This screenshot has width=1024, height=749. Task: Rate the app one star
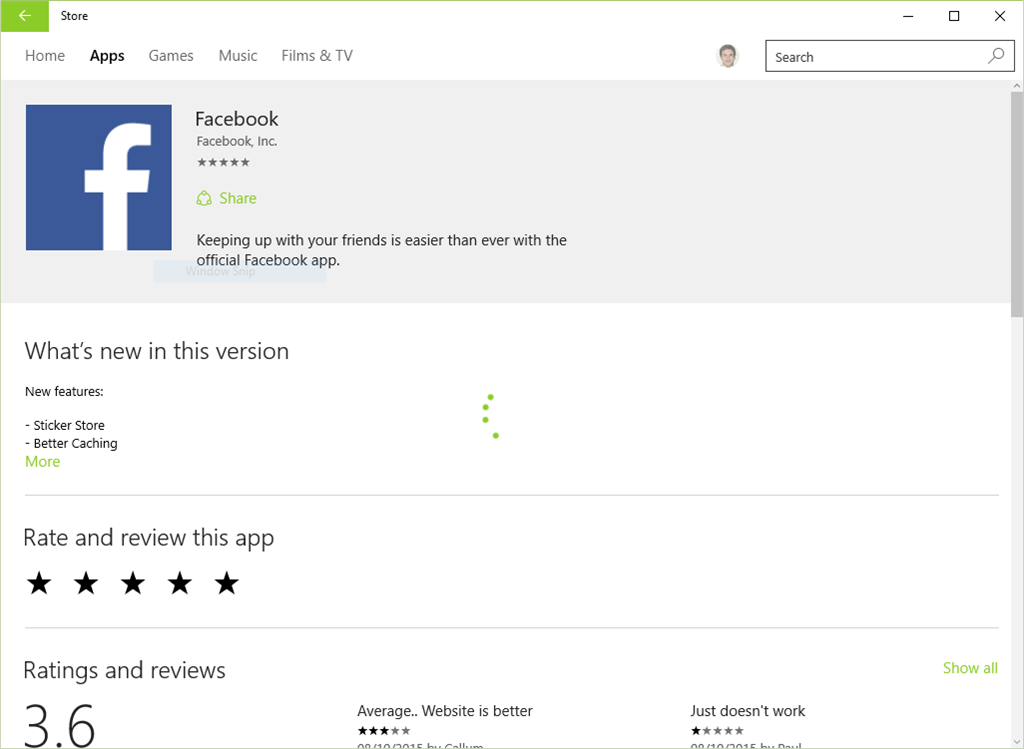pyautogui.click(x=39, y=583)
